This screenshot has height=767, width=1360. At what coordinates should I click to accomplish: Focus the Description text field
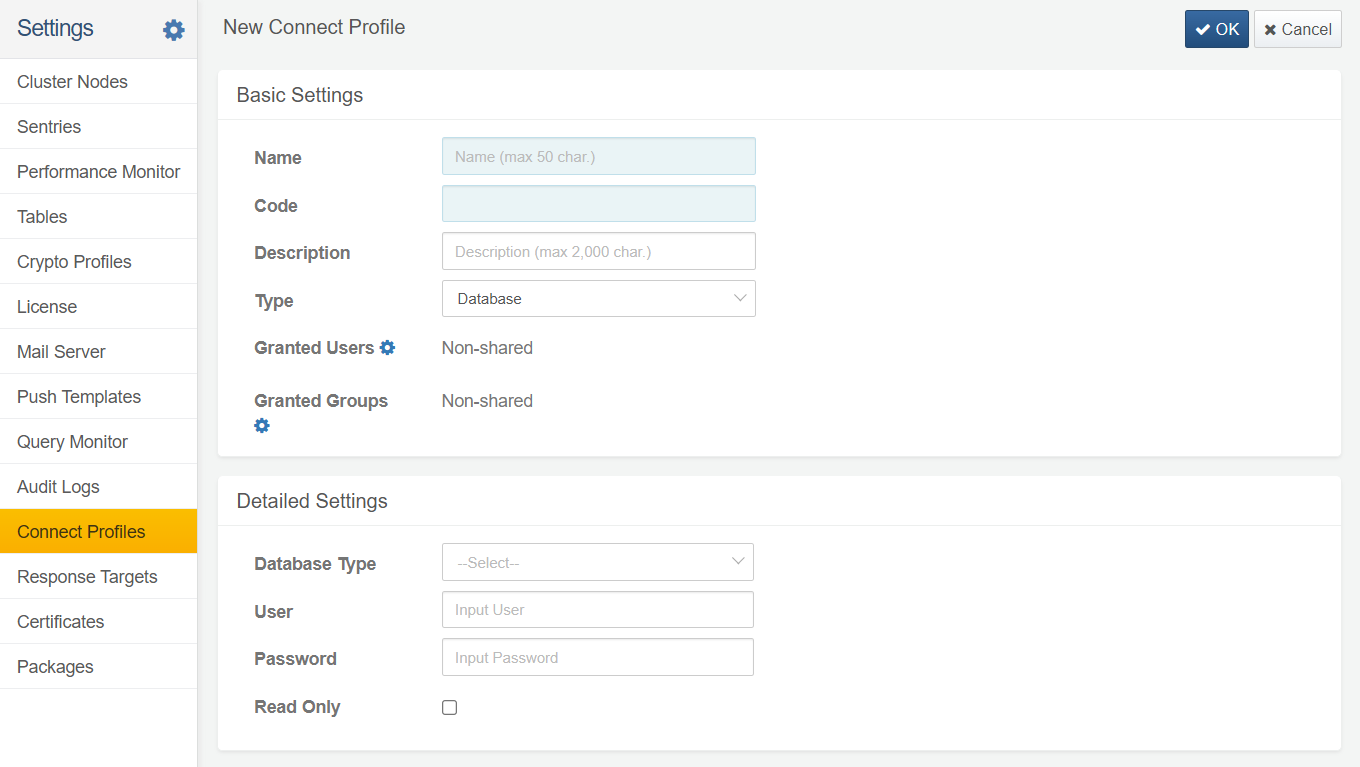599,252
